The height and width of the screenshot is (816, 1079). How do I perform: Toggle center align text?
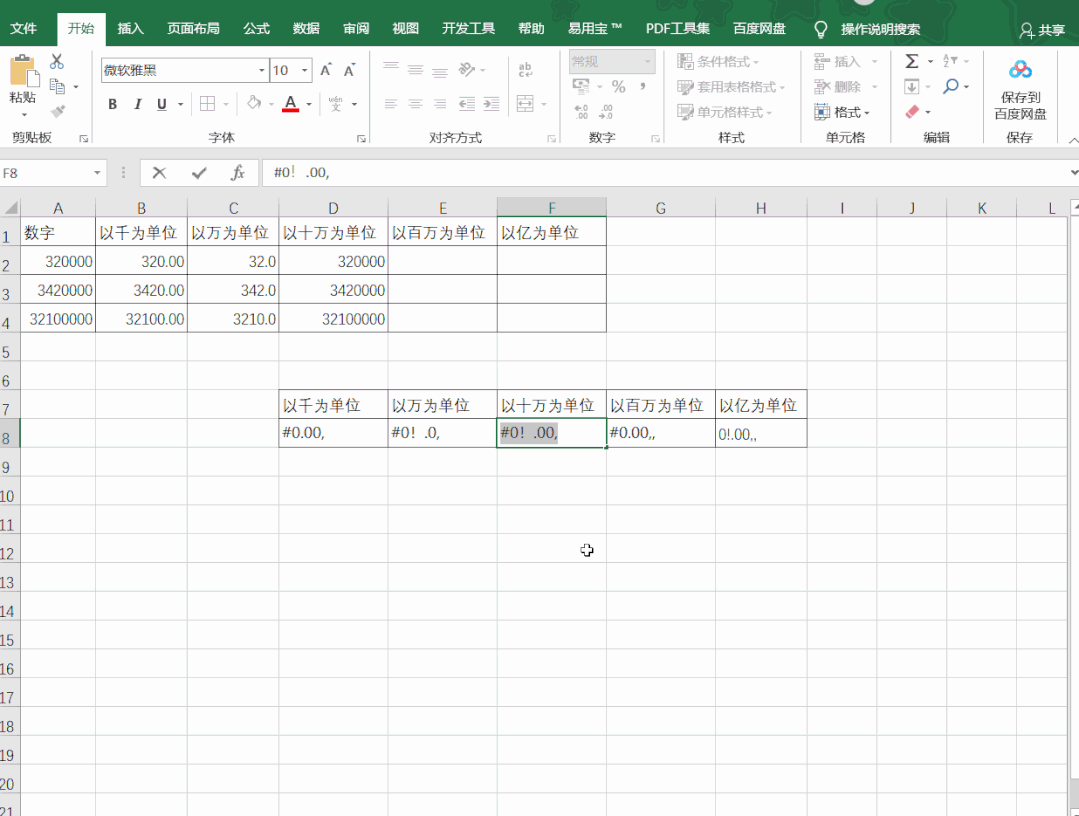415,104
